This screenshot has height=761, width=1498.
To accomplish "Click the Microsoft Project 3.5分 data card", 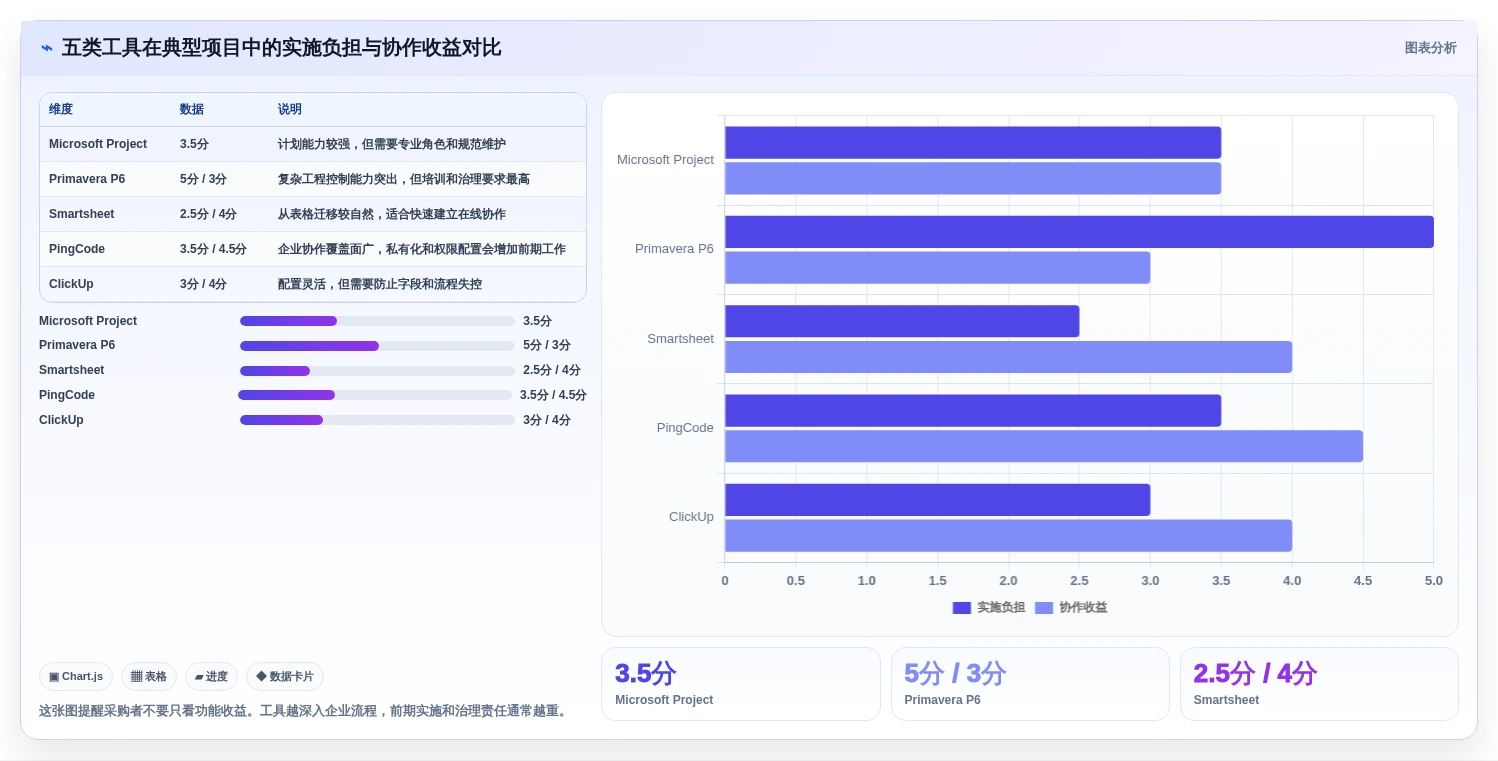I will tap(740, 684).
